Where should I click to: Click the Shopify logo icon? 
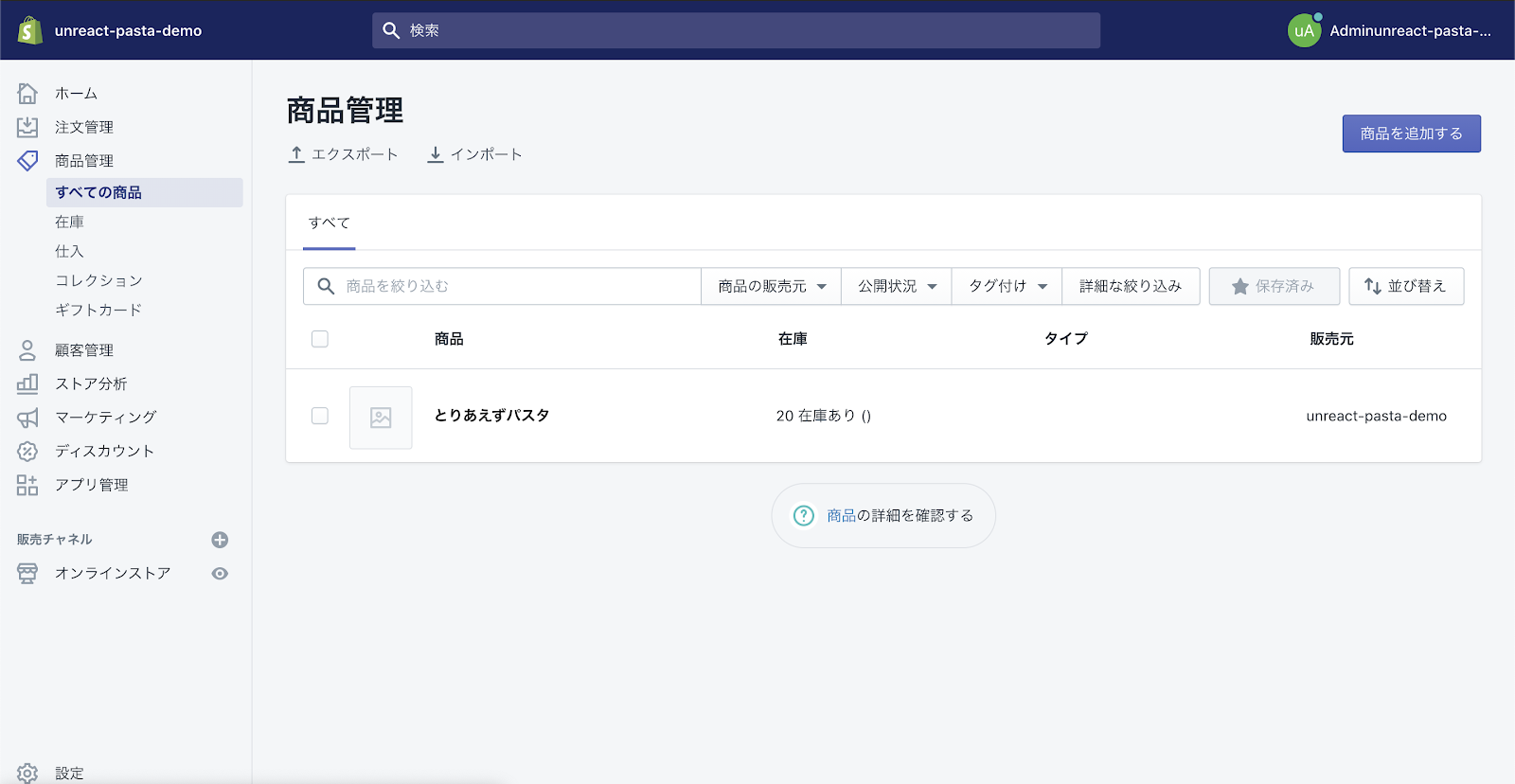pos(30,30)
